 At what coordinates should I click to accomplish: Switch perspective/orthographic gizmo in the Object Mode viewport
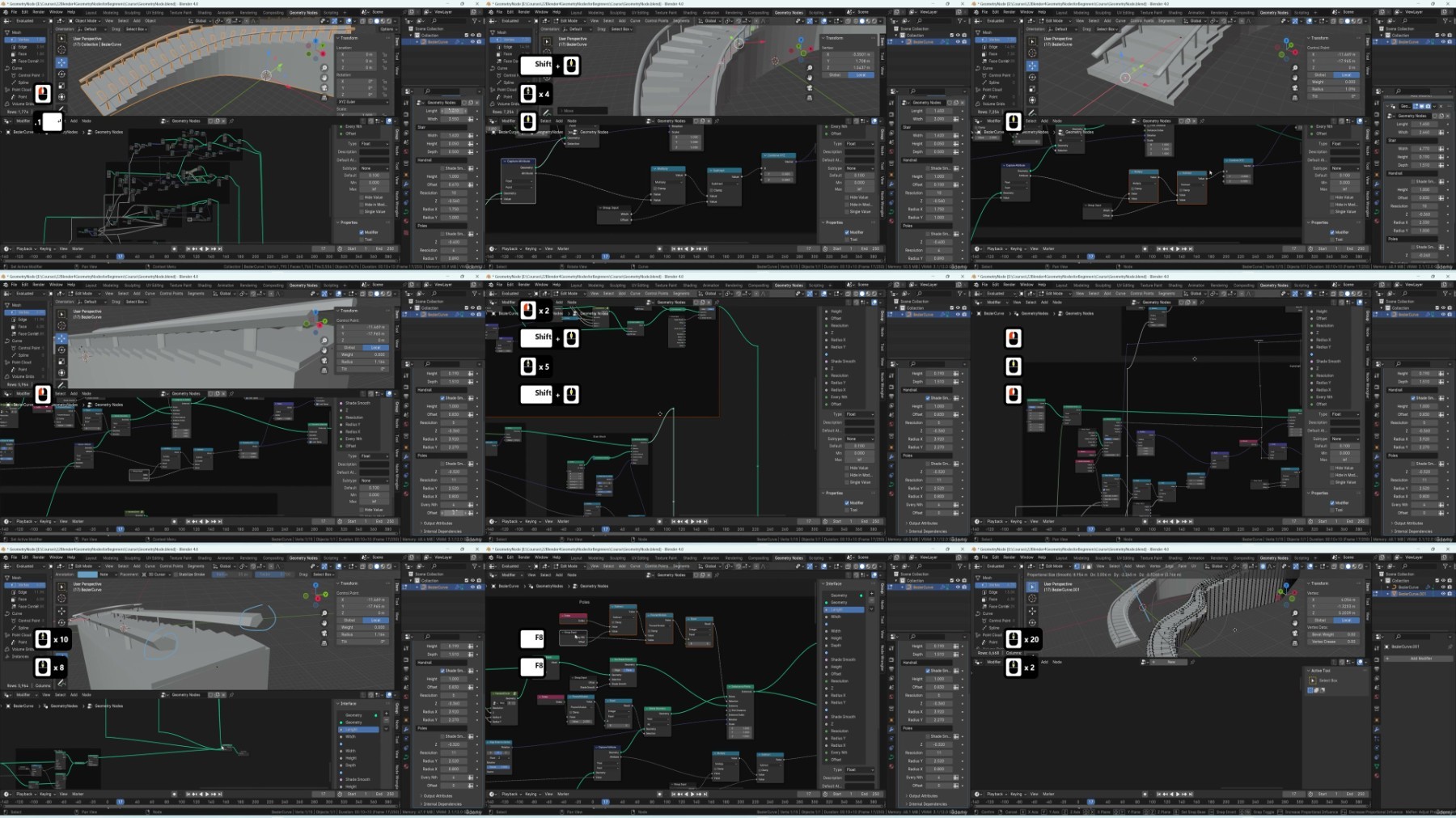tap(324, 98)
